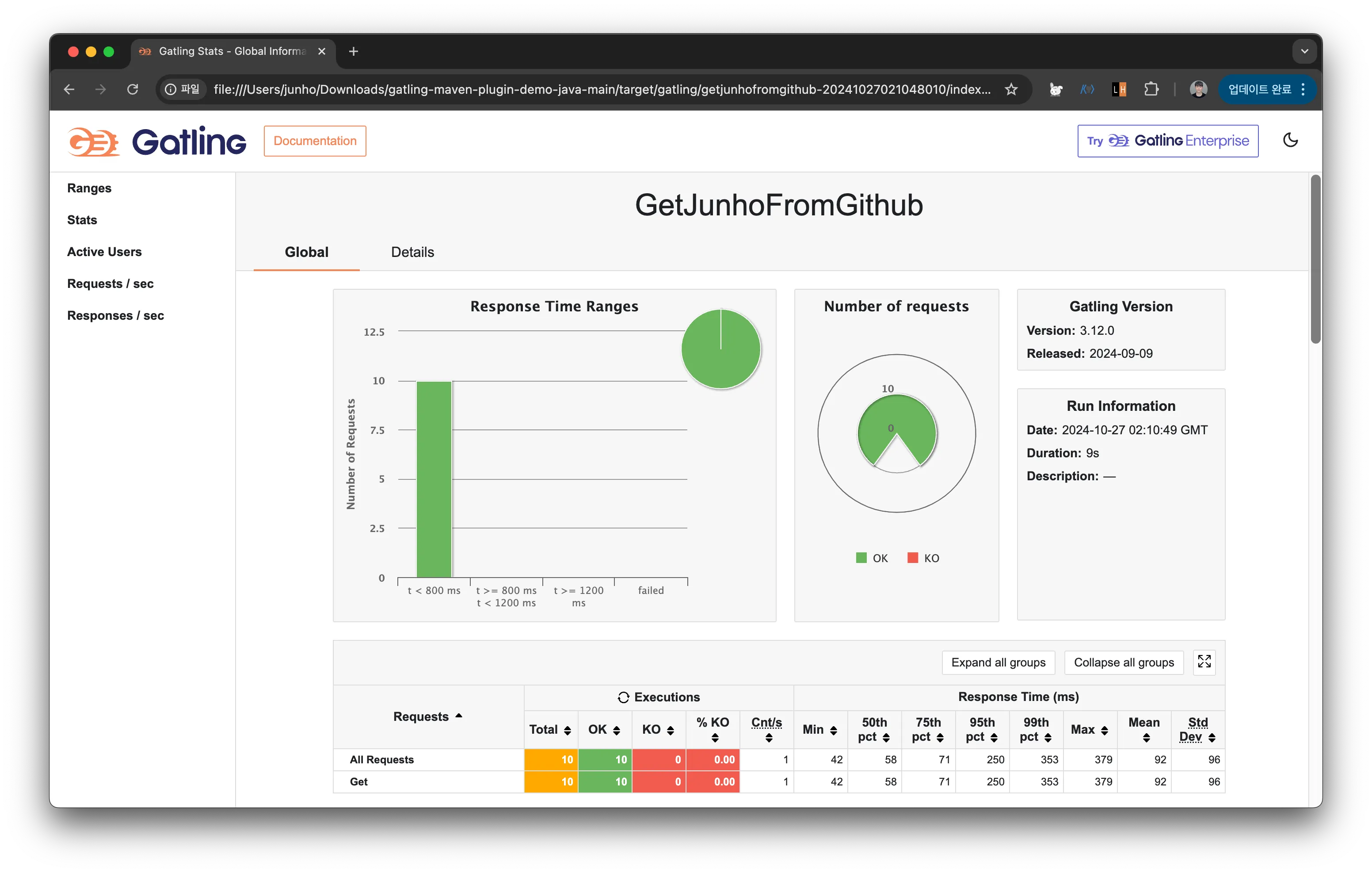
Task: Jump to Active Users section
Action: 104,252
